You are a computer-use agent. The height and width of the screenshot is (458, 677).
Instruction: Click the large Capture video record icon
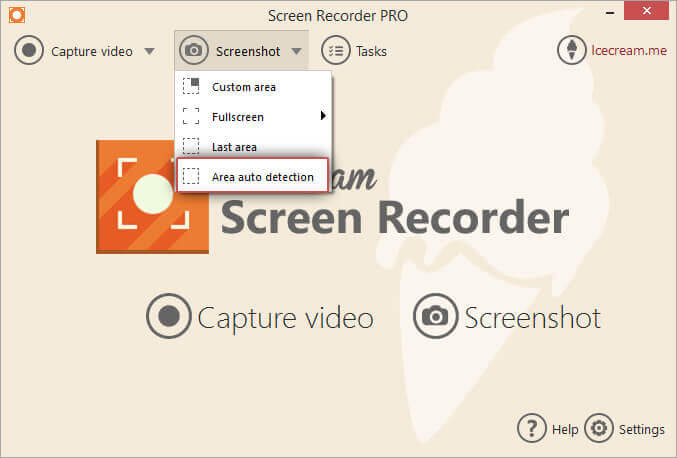click(168, 316)
